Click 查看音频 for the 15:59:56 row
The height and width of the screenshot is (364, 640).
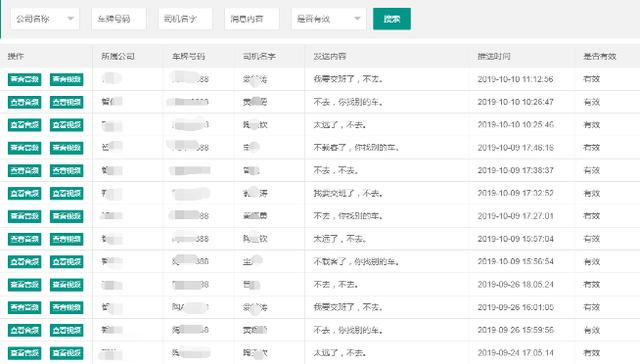(24, 330)
